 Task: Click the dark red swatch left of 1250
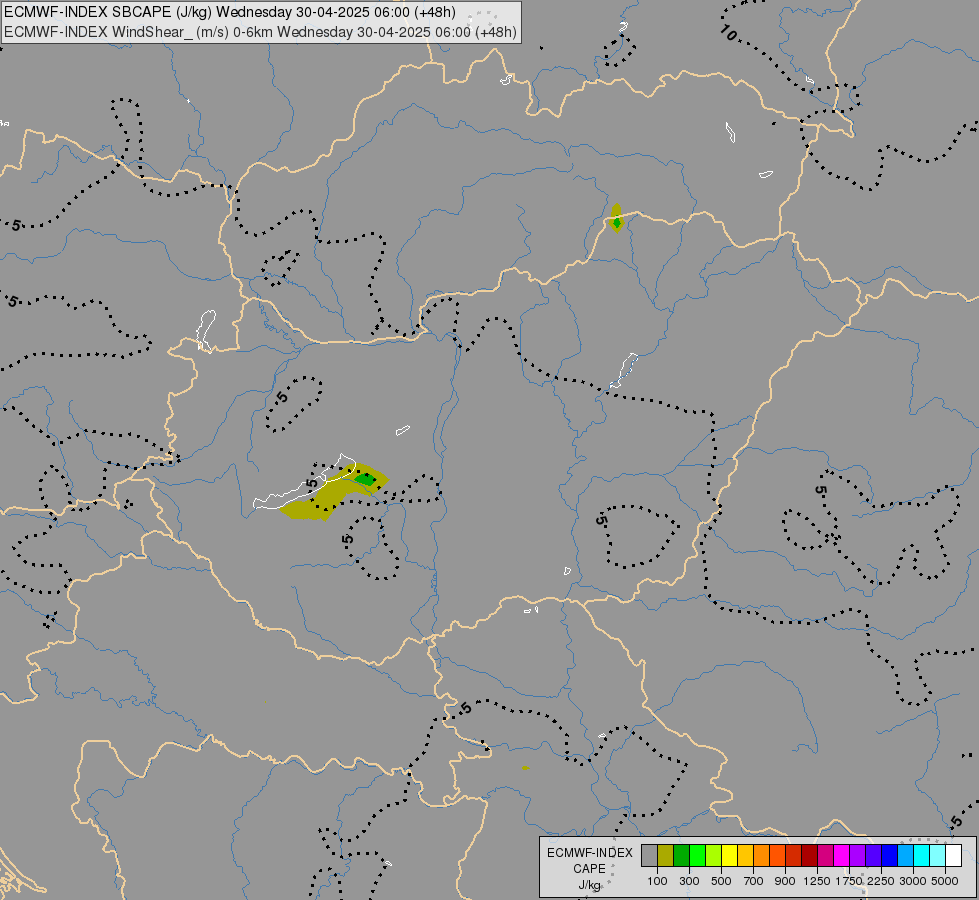(810, 856)
